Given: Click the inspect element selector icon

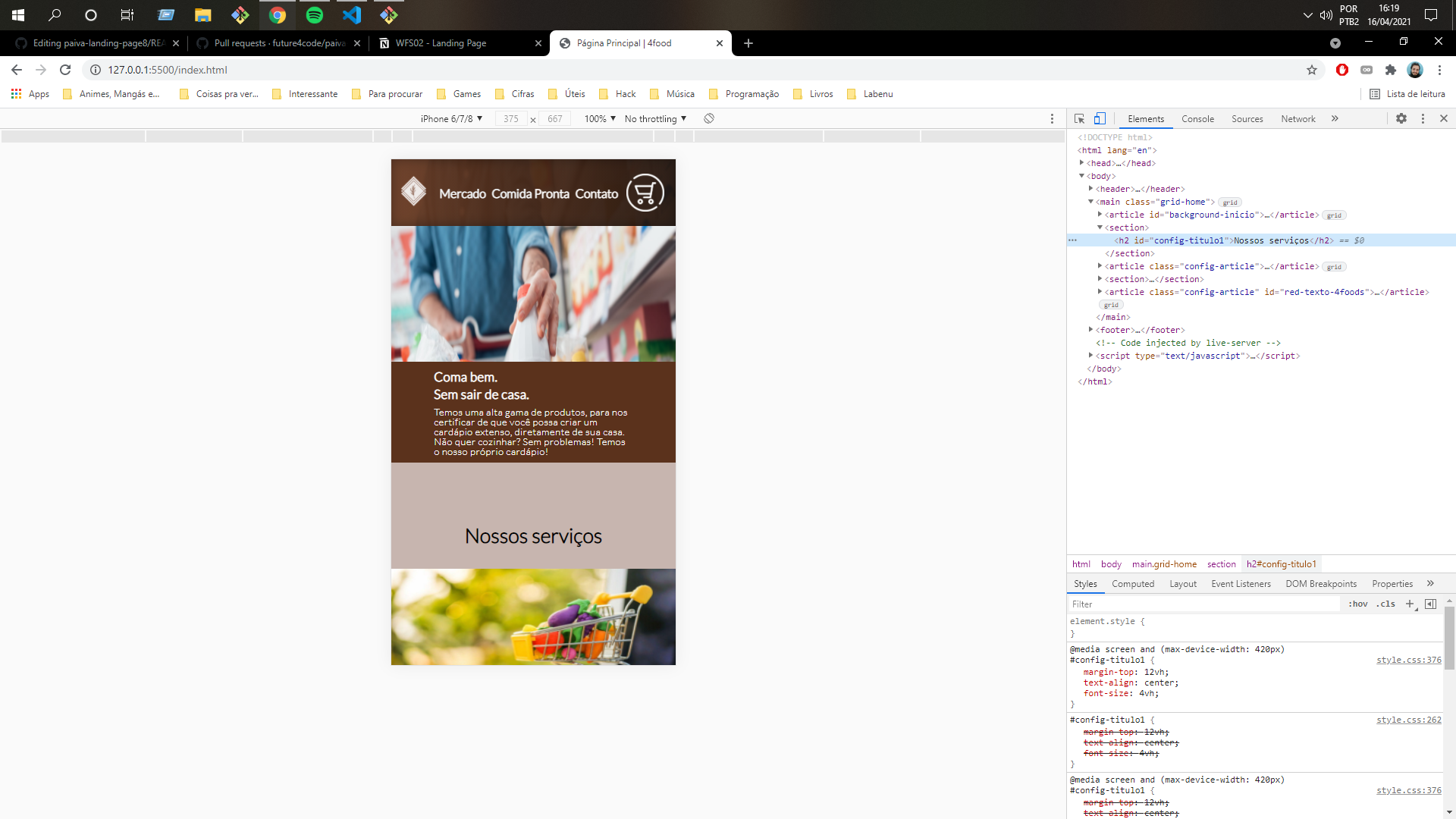Looking at the screenshot, I should 1079,119.
